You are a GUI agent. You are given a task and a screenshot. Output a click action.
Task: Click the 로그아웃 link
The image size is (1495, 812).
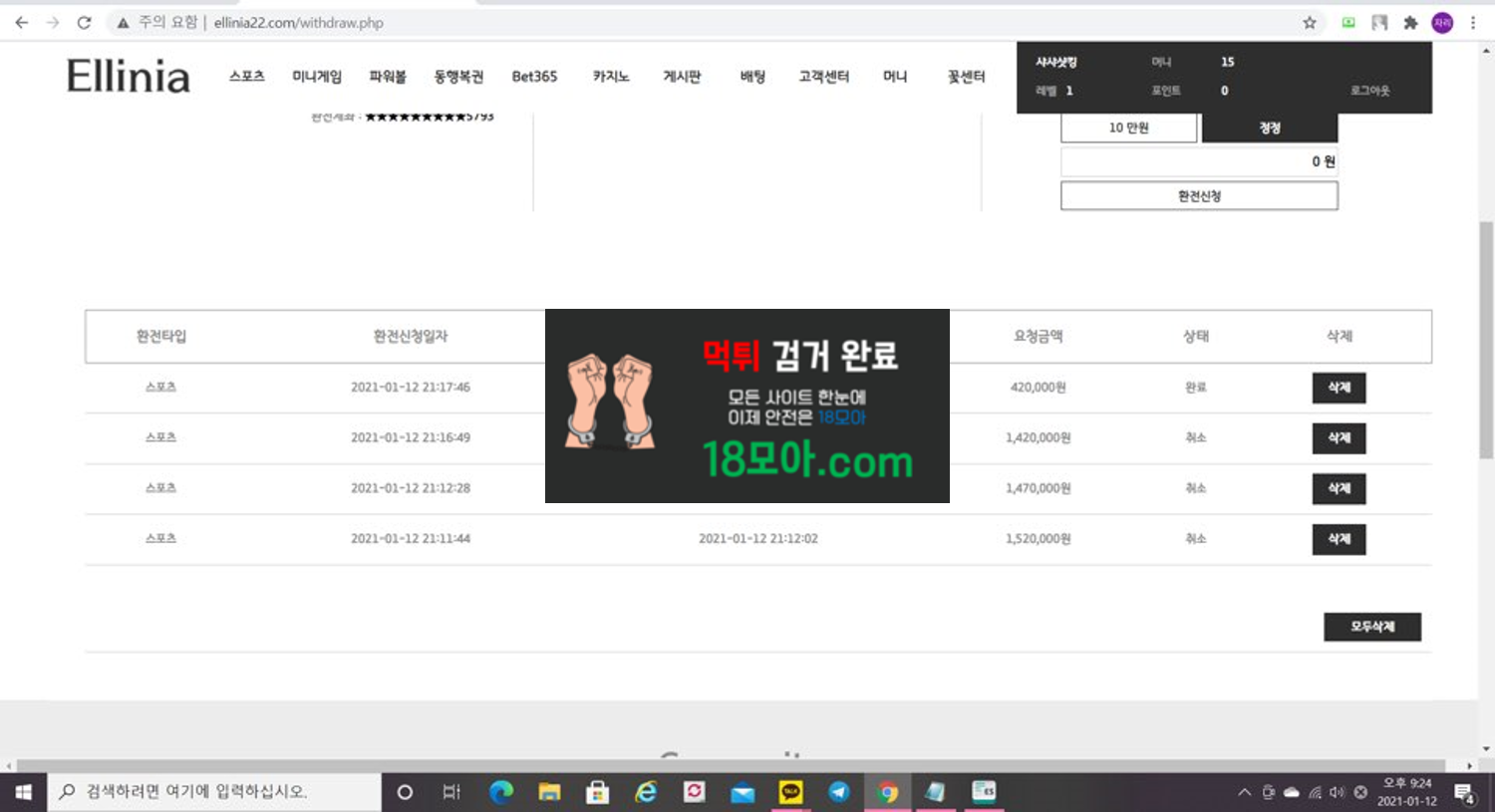(x=1369, y=91)
